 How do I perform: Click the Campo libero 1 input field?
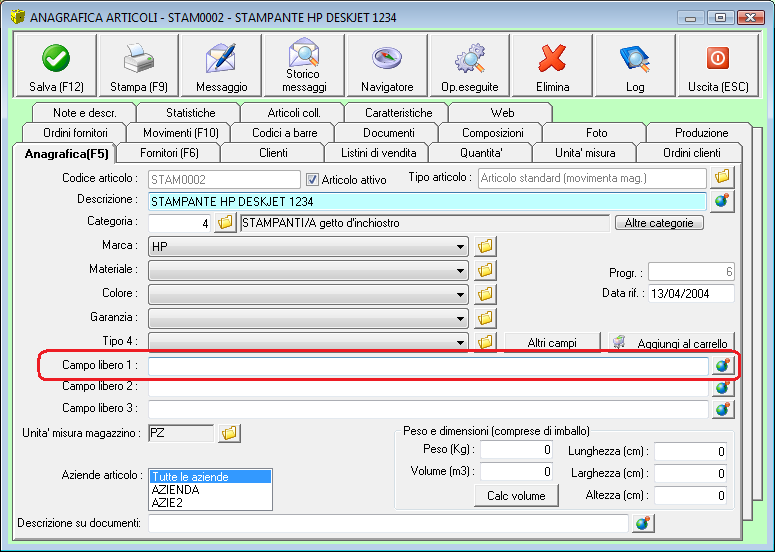429,366
